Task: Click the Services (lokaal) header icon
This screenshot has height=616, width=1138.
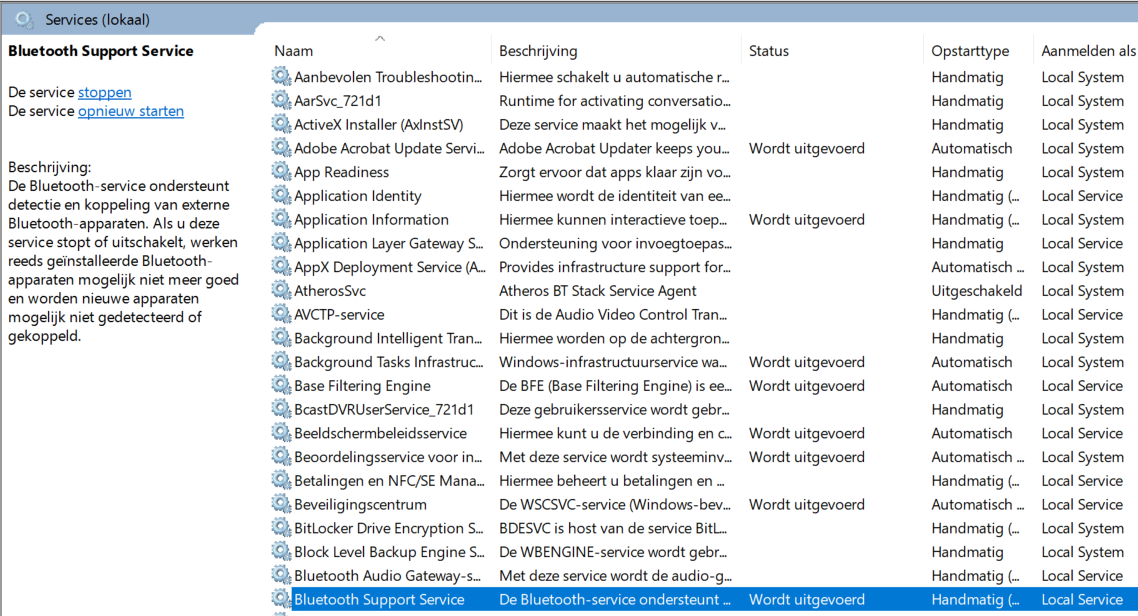Action: (x=24, y=20)
